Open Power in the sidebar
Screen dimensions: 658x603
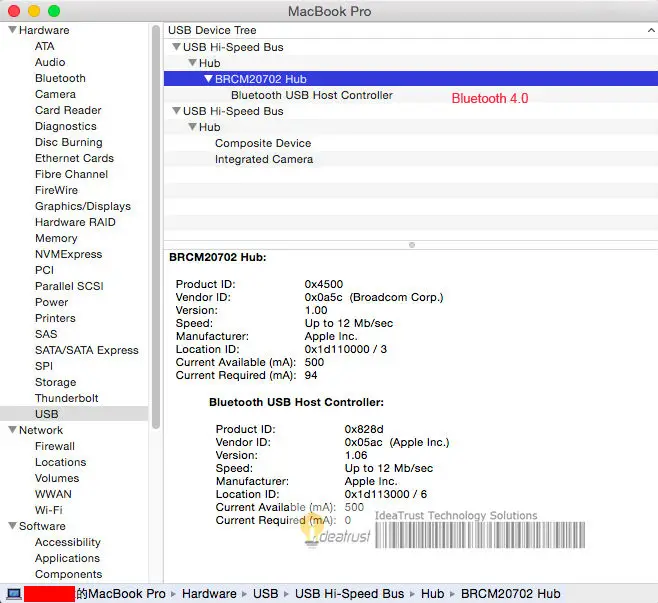51,302
